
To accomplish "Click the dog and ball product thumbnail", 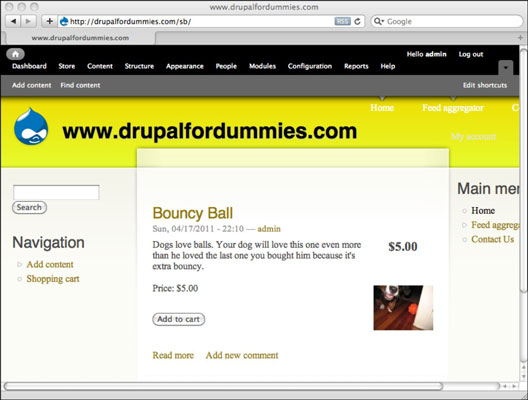I will (x=403, y=308).
